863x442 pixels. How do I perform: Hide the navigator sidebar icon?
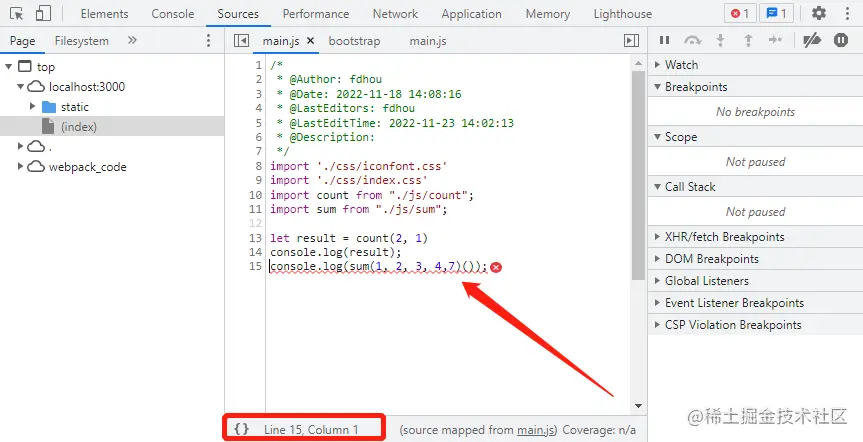click(241, 40)
